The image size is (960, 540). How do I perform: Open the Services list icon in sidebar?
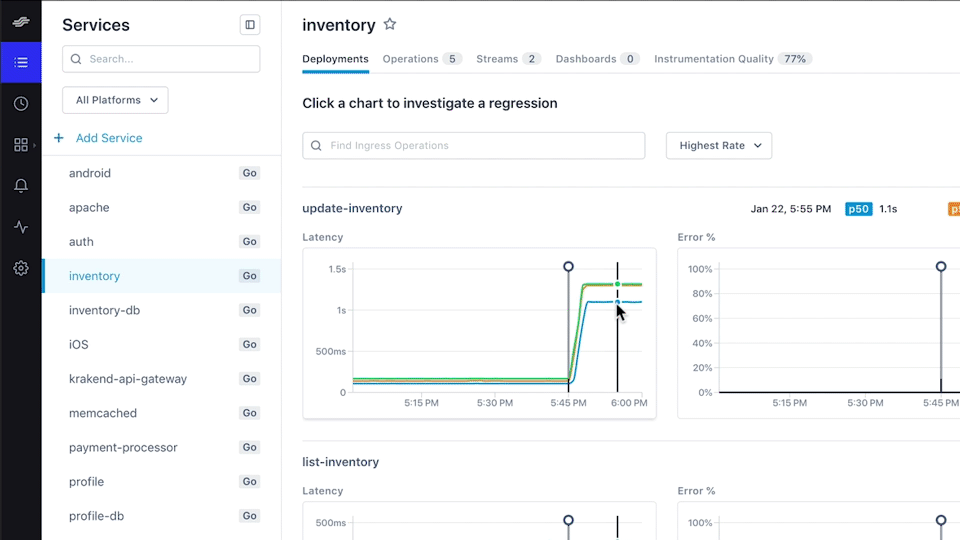21,63
